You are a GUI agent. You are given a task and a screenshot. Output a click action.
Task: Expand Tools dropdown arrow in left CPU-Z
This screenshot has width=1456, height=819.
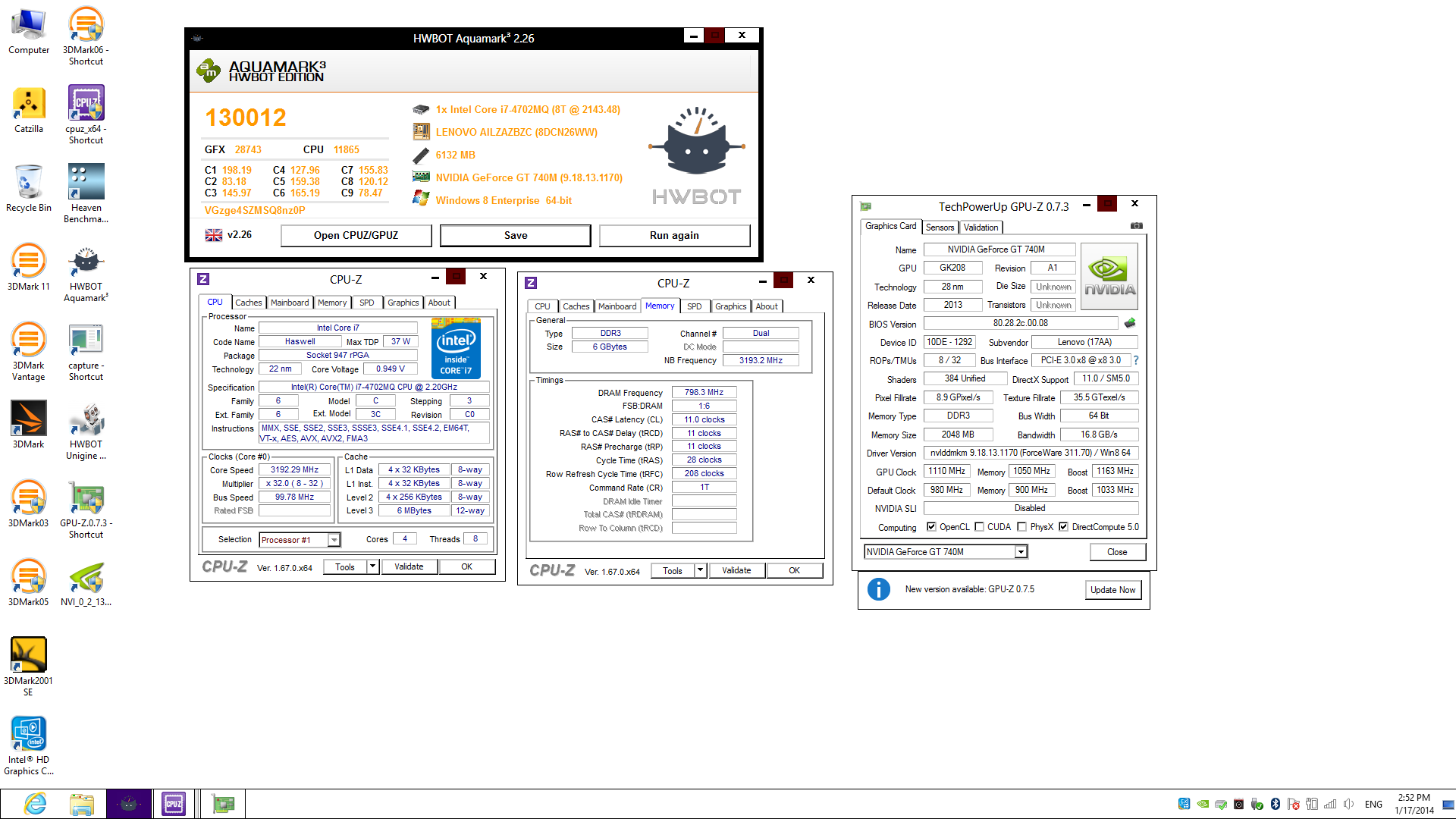coord(372,566)
